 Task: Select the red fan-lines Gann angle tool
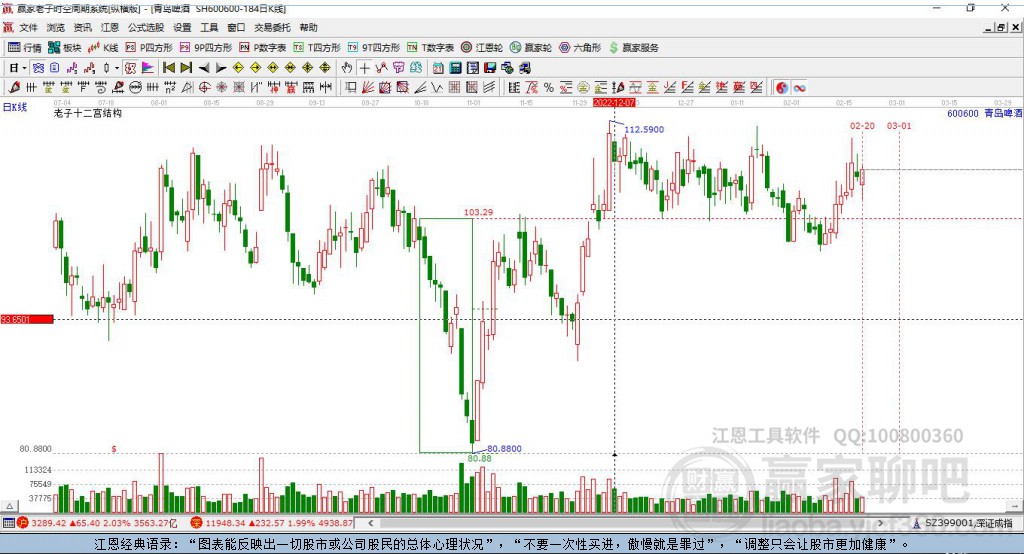point(368,88)
